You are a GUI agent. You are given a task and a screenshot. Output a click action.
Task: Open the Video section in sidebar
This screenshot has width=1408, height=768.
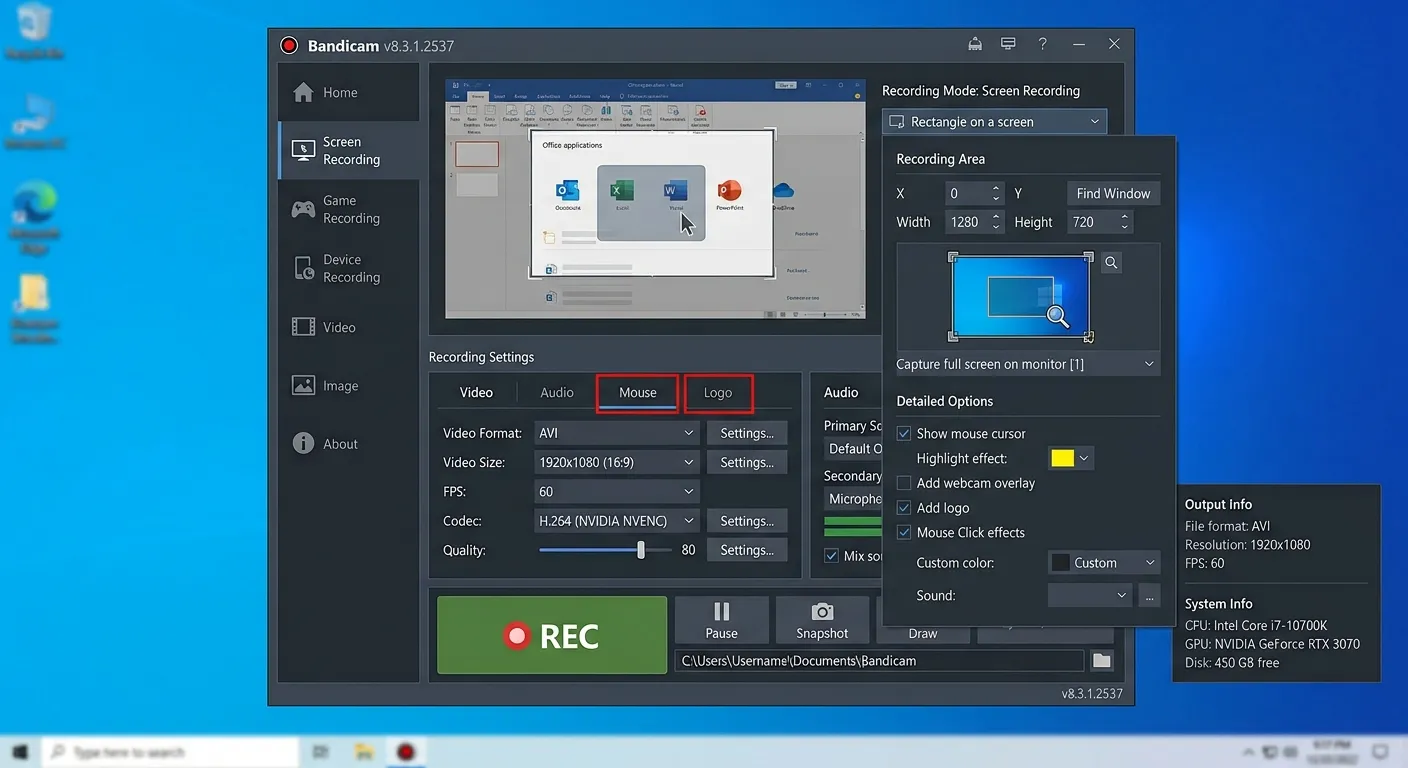[348, 327]
